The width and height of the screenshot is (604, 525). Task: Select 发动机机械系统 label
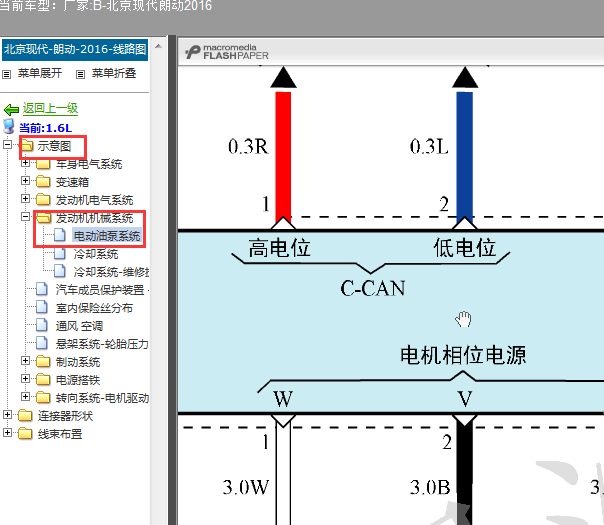click(x=94, y=218)
